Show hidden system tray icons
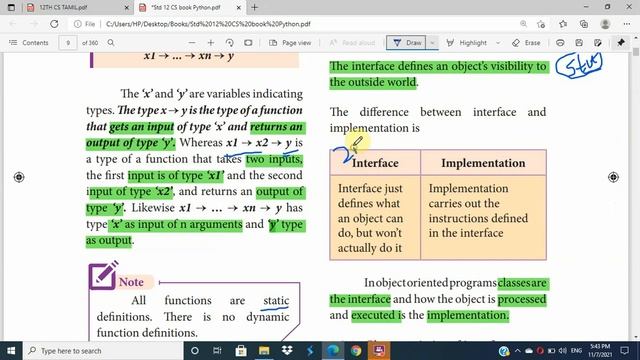 click(x=518, y=351)
